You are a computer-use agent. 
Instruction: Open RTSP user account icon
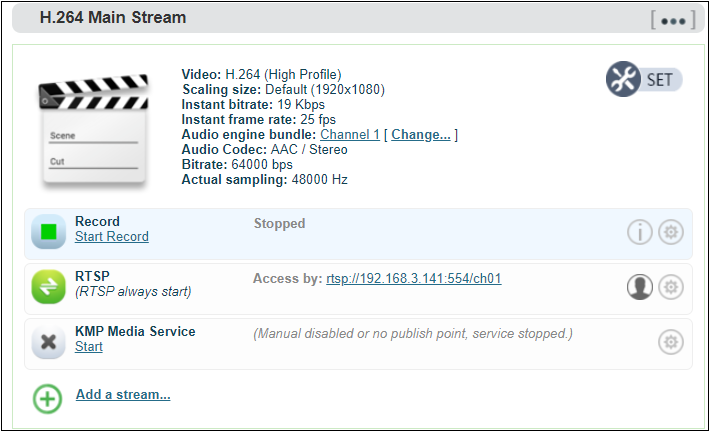tap(639, 287)
